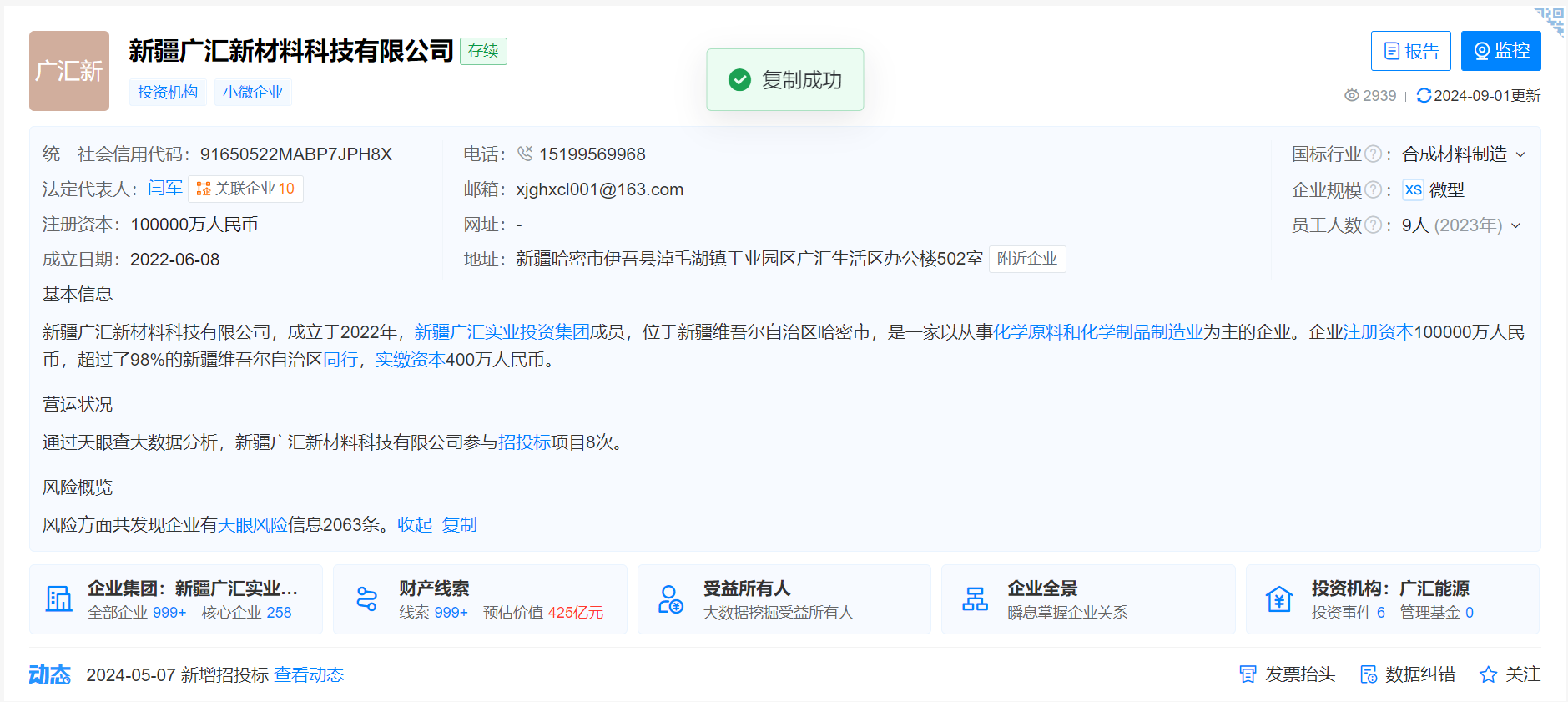
Task: Collapse the description with 收起
Action: tap(415, 525)
